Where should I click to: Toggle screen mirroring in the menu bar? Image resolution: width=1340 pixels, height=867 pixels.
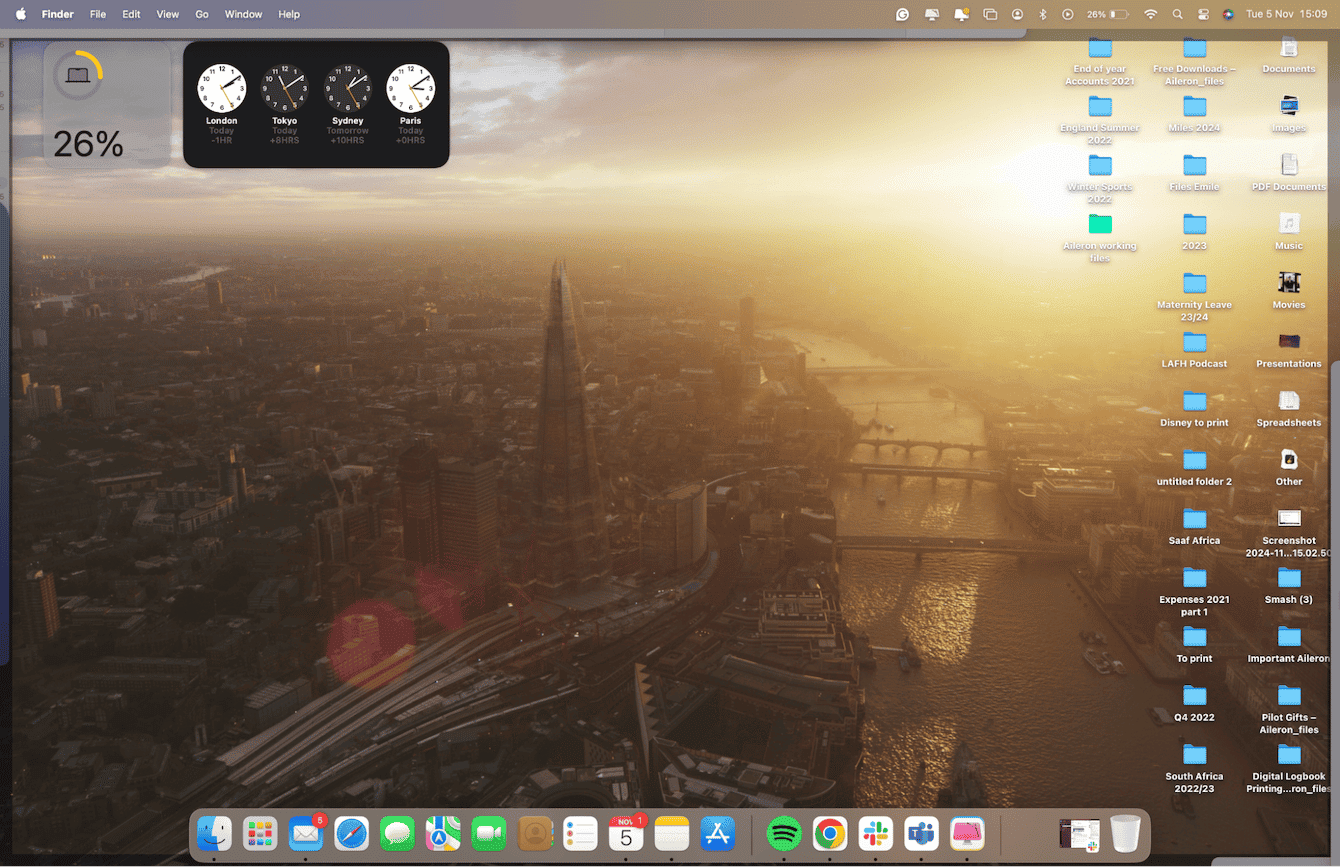coord(931,14)
